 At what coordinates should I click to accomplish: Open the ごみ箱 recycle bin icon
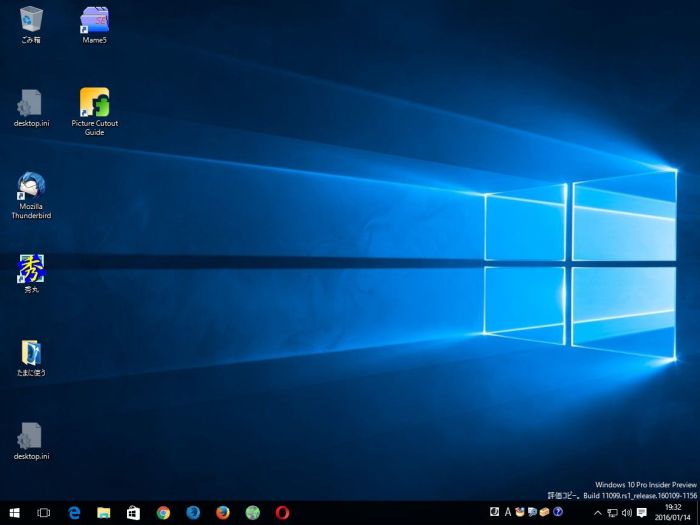tap(31, 19)
